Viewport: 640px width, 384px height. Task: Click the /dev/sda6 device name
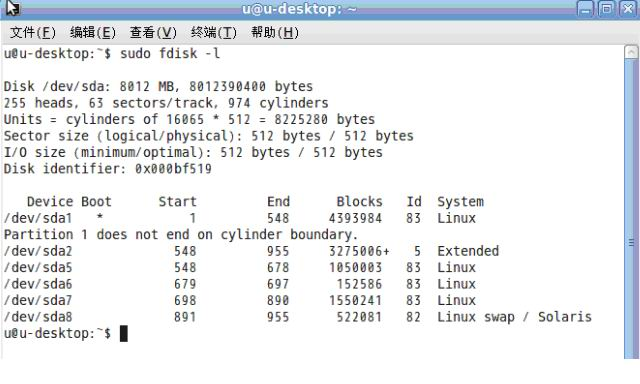coord(38,284)
